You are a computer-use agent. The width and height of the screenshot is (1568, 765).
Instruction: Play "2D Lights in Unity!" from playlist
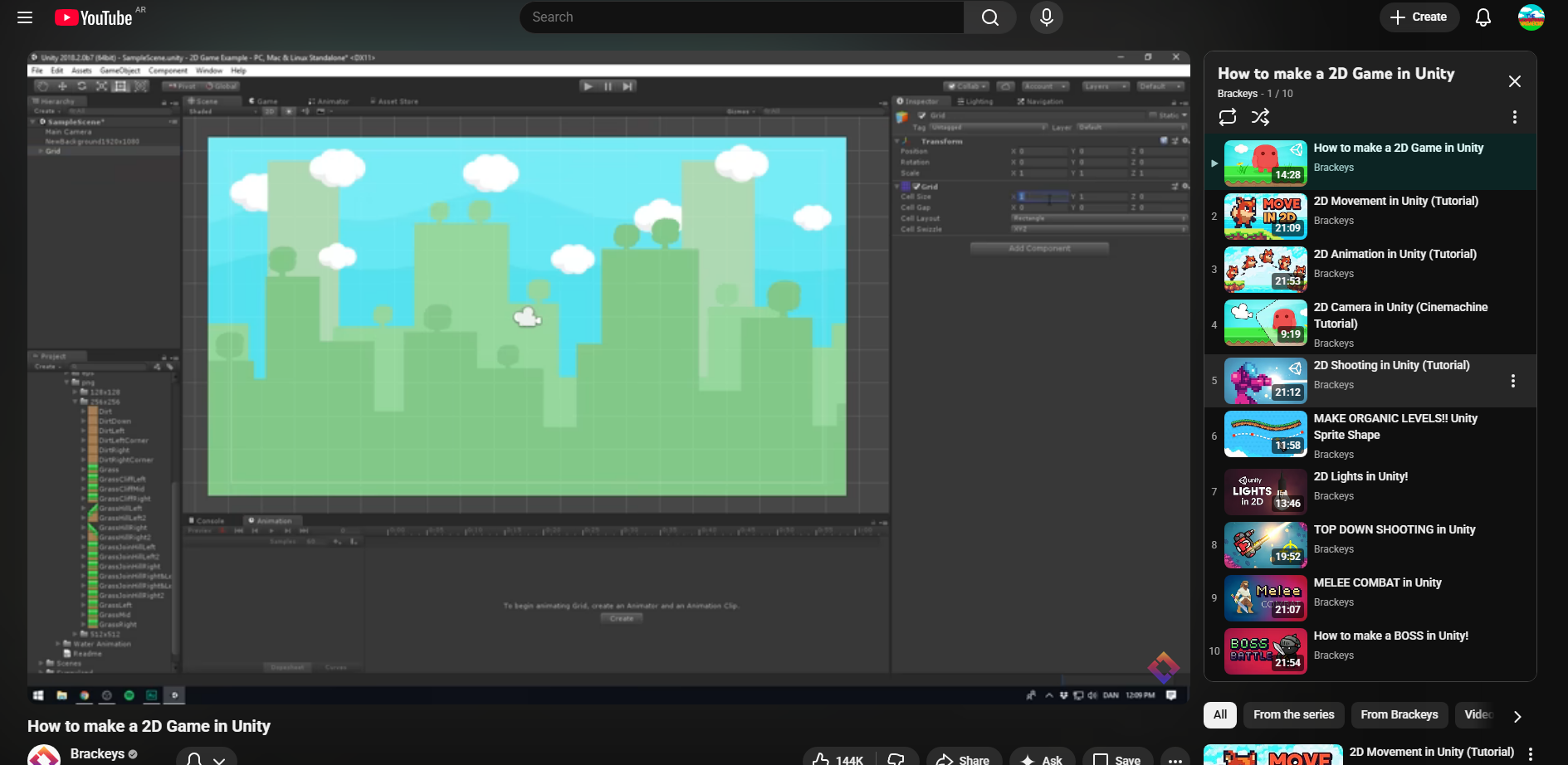click(x=1360, y=477)
